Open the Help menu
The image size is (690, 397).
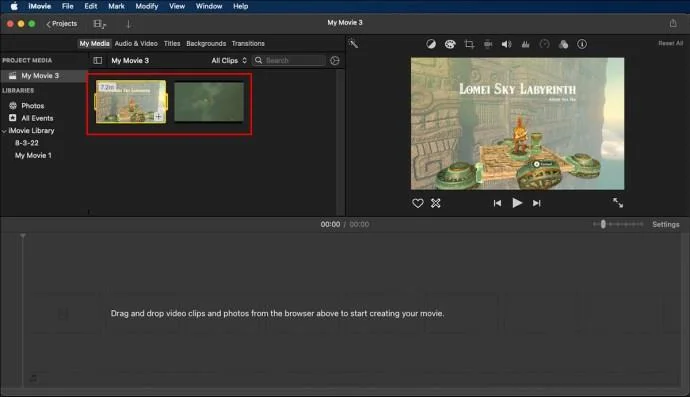pyautogui.click(x=241, y=6)
